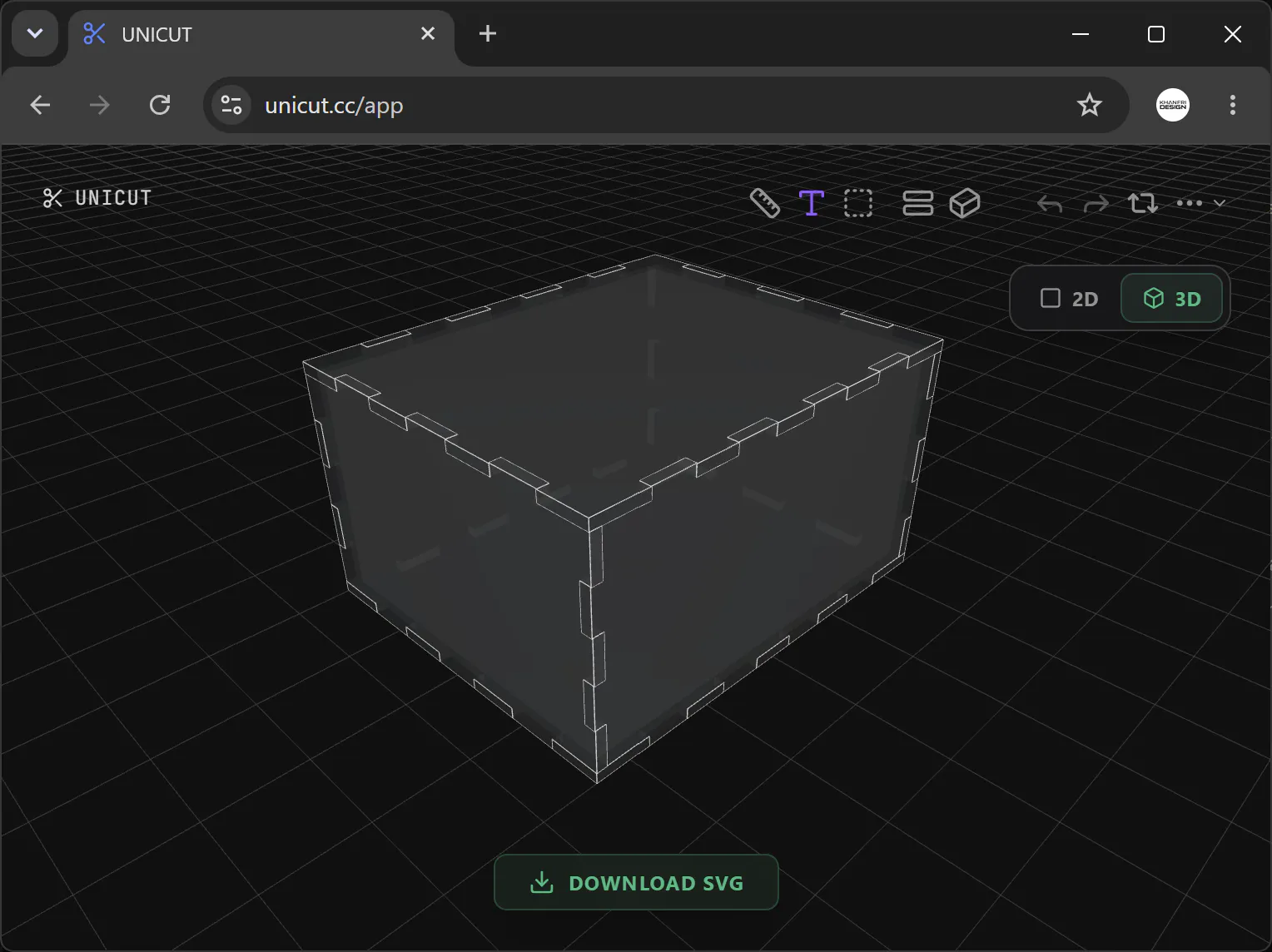Open the stacked layers panel icon

click(918, 203)
